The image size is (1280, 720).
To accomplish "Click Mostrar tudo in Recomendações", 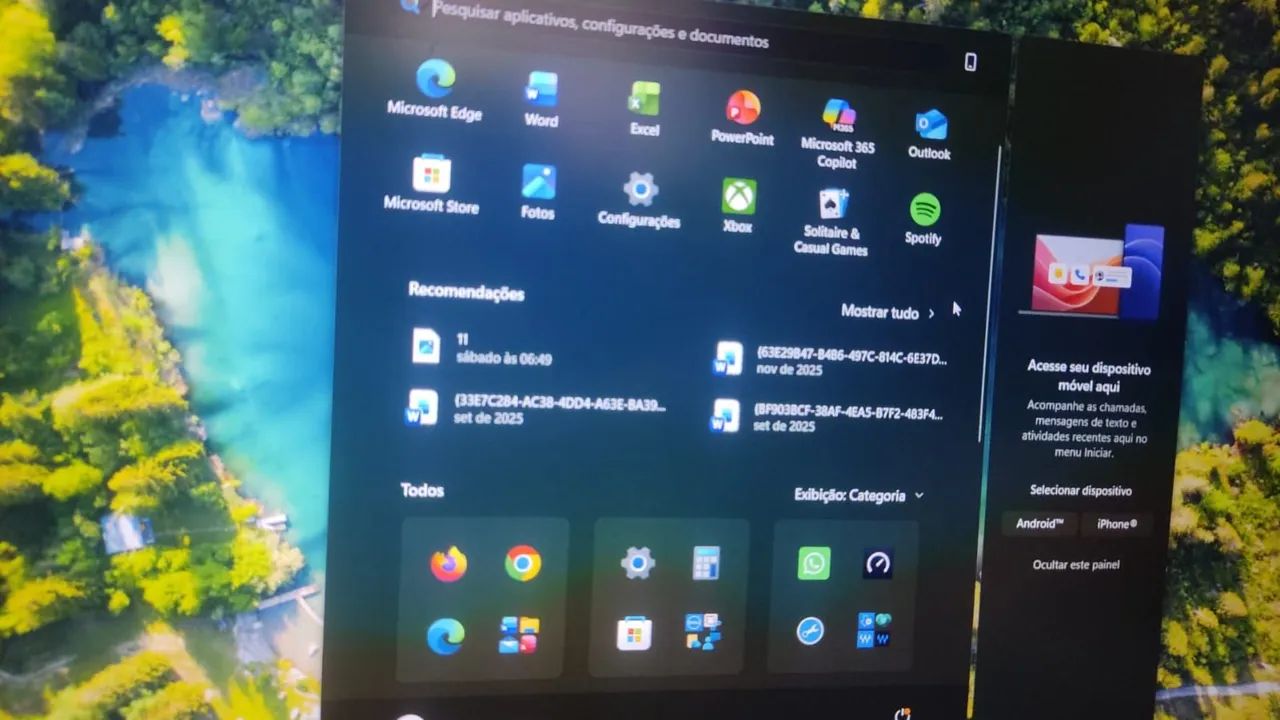I will (x=888, y=312).
